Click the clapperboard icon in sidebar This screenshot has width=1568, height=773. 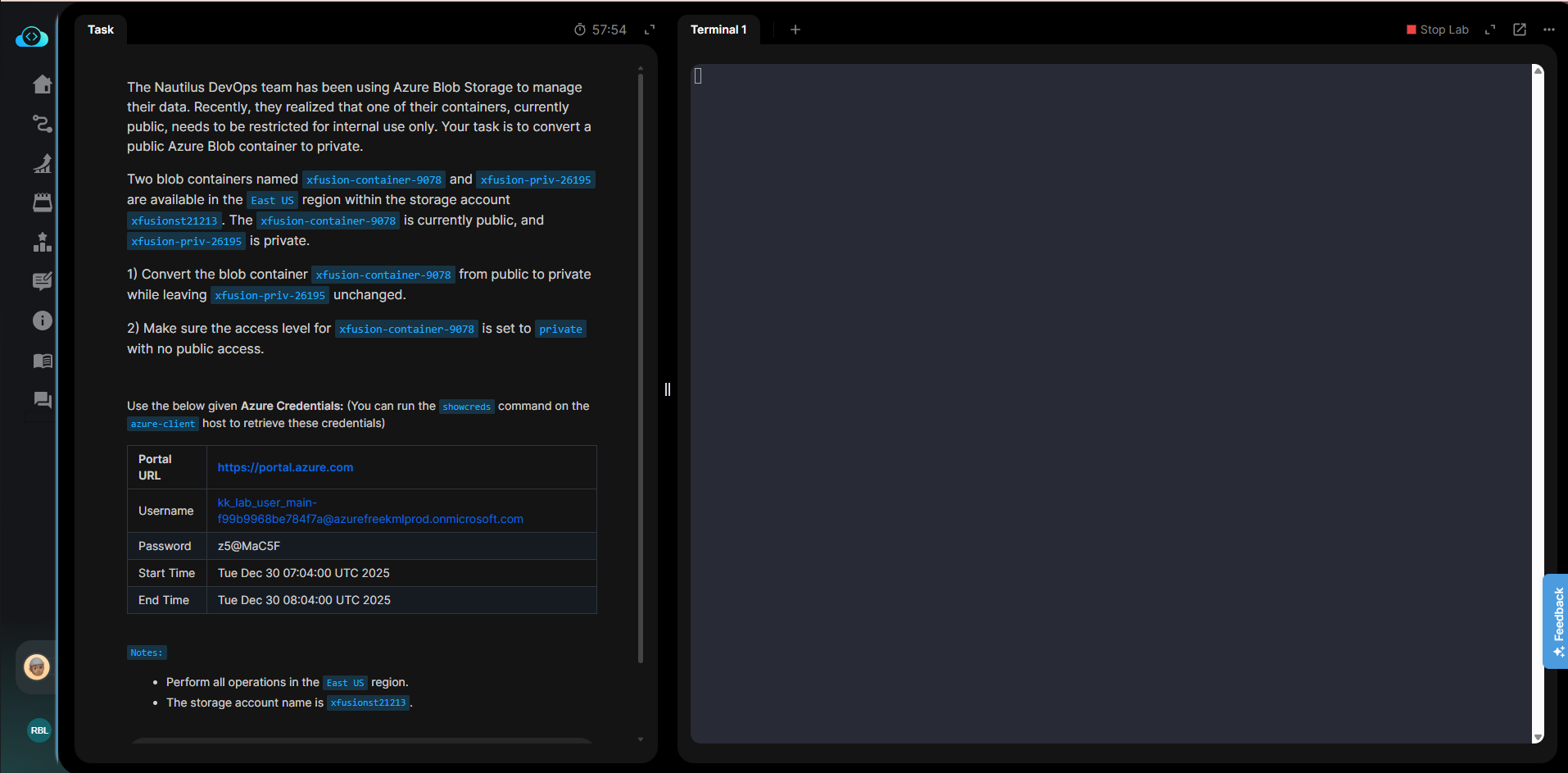[x=43, y=202]
